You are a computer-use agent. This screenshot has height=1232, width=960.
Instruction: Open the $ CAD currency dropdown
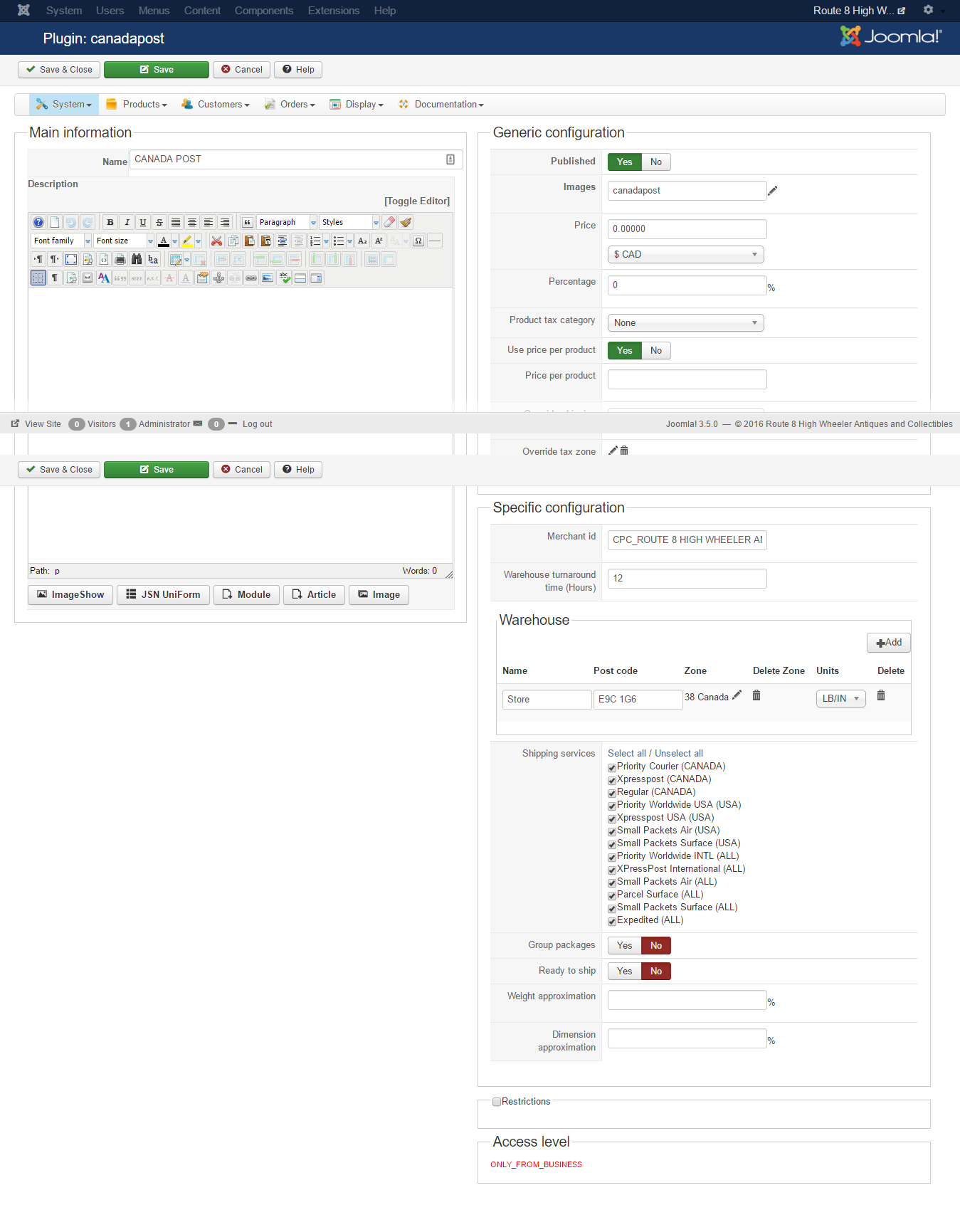686,255
